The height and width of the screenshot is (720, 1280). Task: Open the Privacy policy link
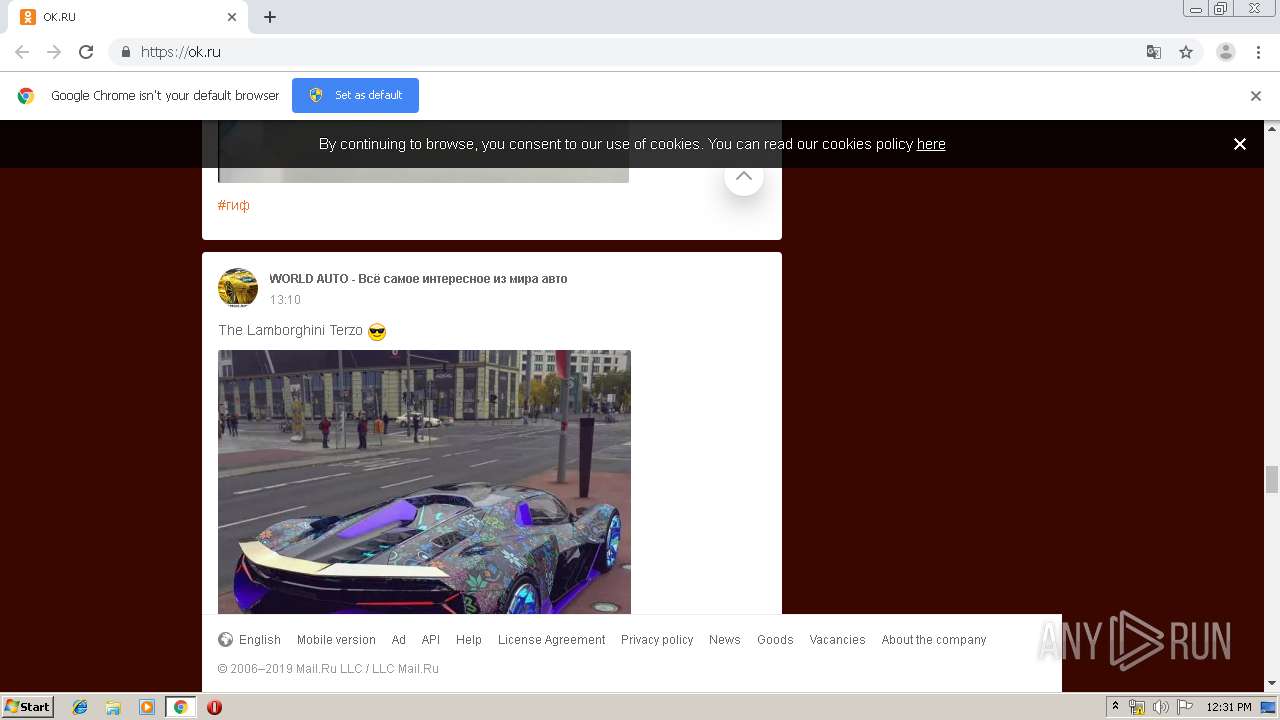click(x=657, y=640)
